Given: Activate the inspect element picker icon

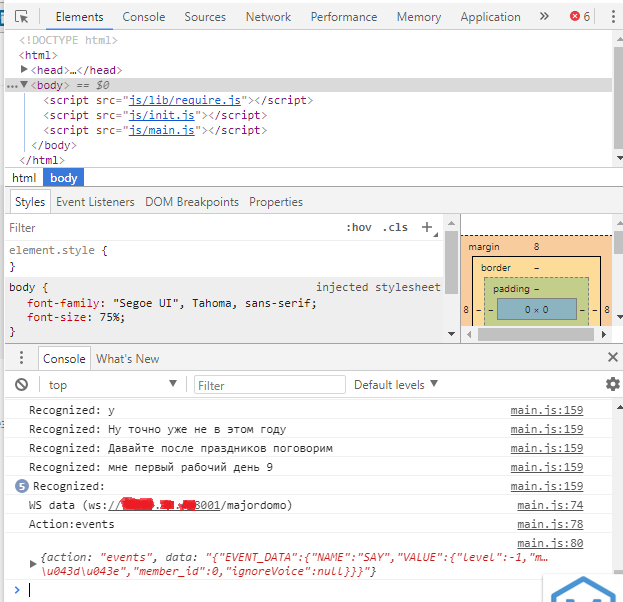Looking at the screenshot, I should 22,16.
